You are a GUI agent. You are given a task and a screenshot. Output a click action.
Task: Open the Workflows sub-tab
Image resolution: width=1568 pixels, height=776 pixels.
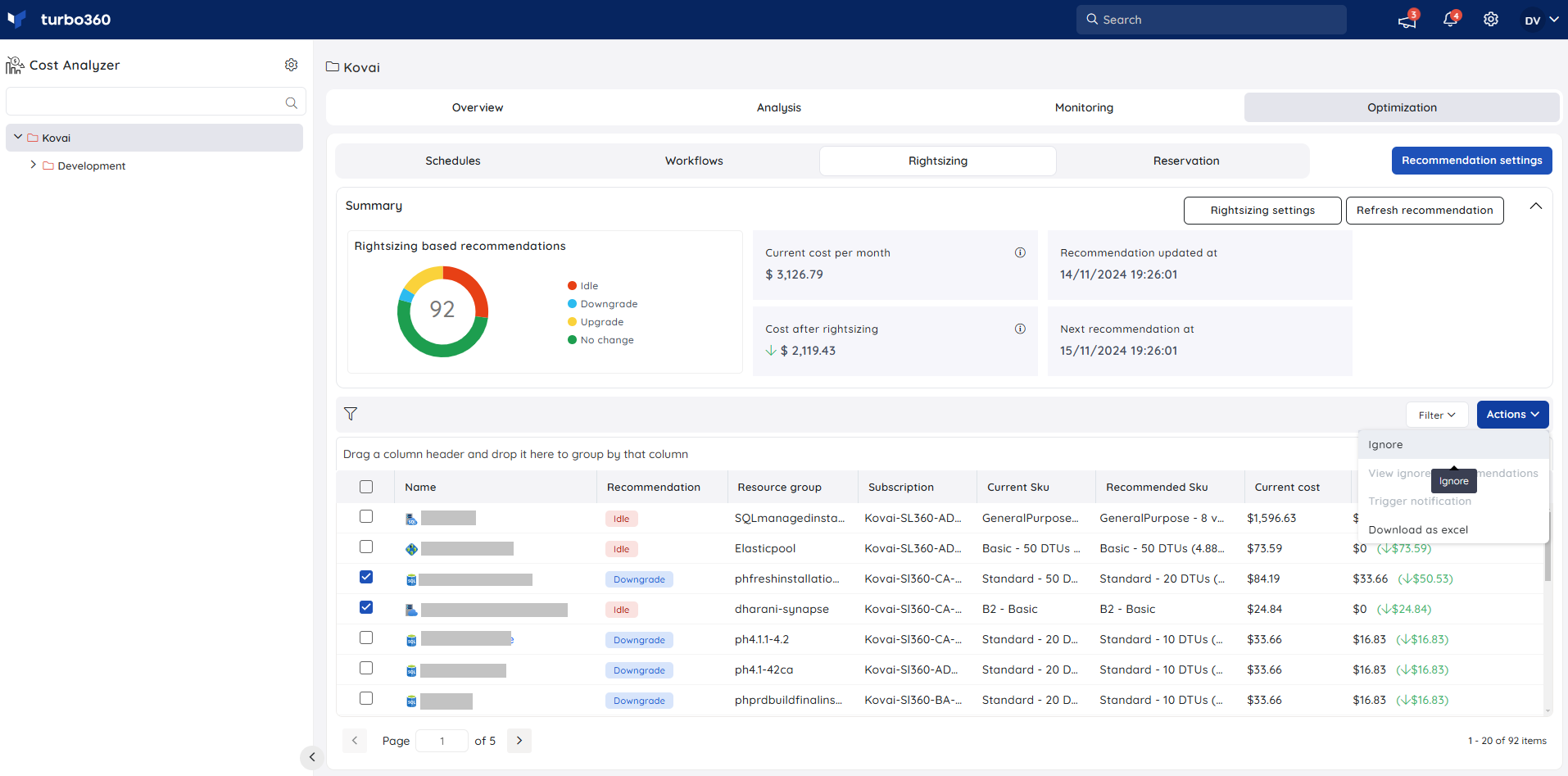click(x=694, y=161)
